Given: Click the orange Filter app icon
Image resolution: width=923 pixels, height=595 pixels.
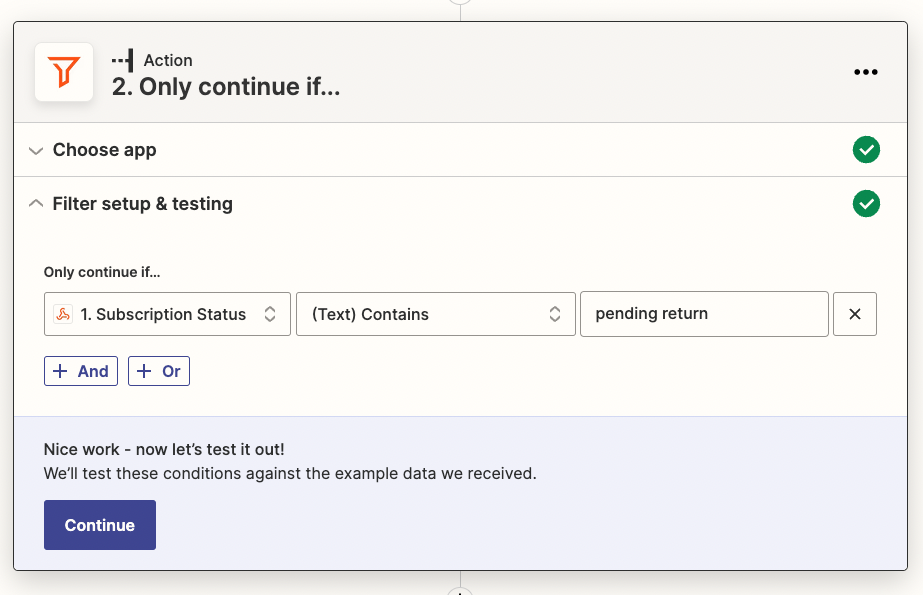Looking at the screenshot, I should [64, 72].
